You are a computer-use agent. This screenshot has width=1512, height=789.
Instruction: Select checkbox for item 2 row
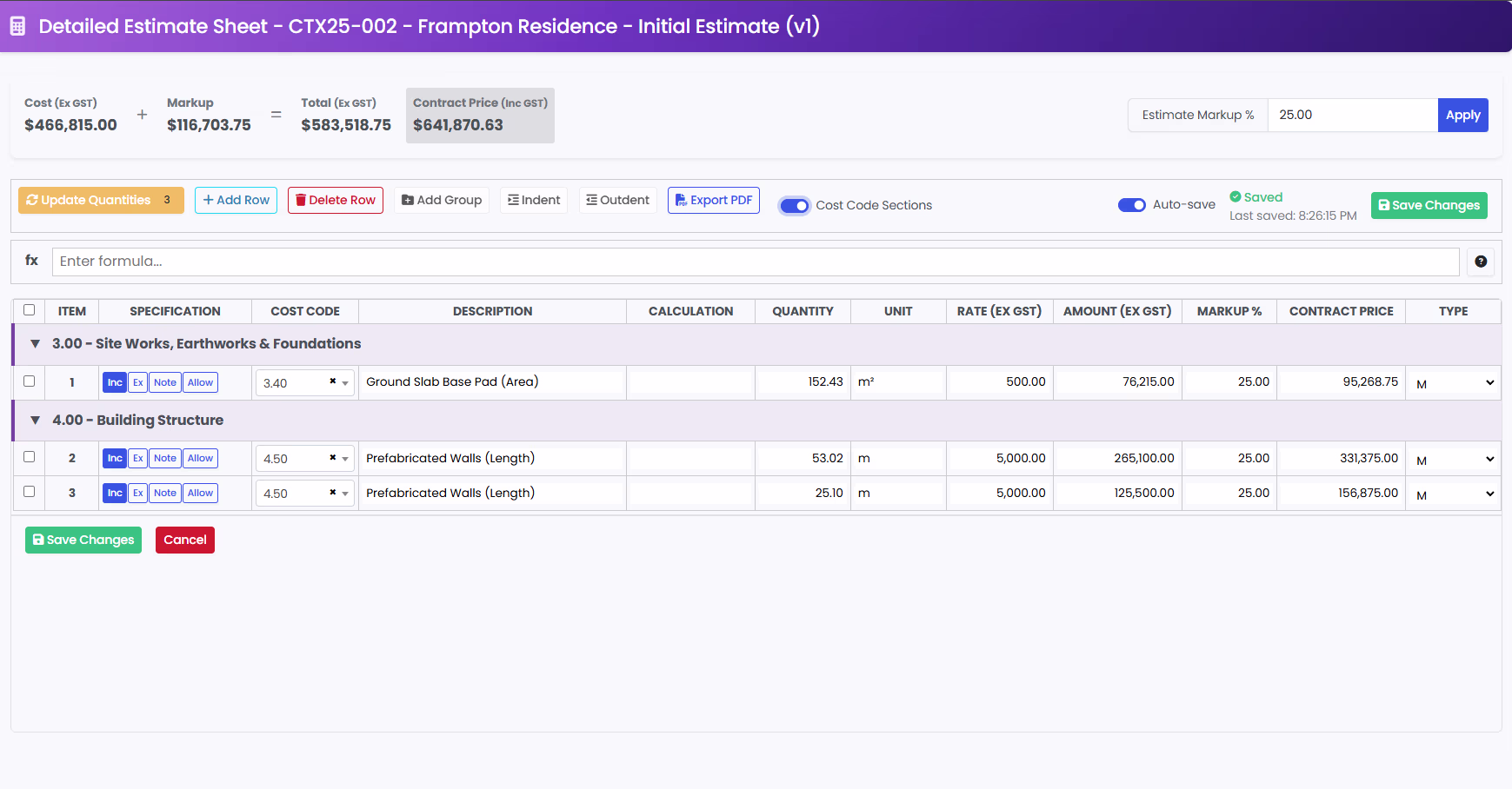point(30,456)
